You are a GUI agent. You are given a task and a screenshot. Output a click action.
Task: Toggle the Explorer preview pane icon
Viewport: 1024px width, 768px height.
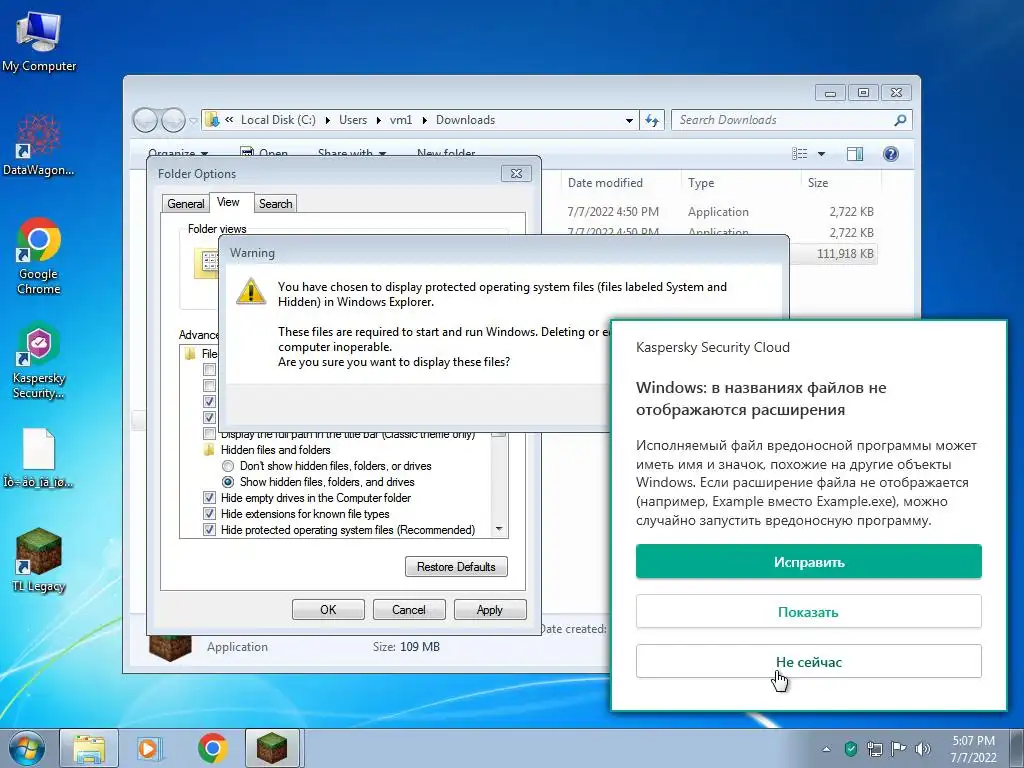pos(855,154)
